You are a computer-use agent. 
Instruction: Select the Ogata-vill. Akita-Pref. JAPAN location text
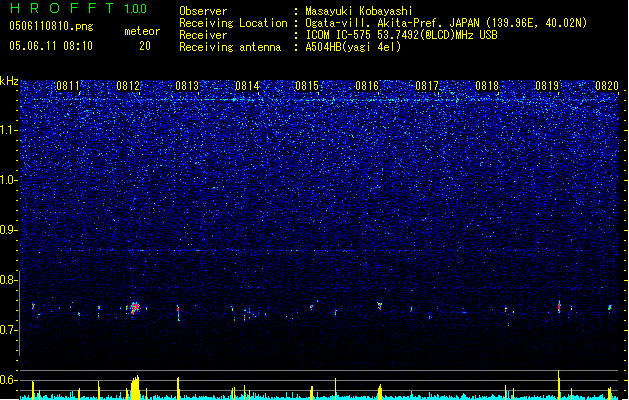[x=446, y=23]
